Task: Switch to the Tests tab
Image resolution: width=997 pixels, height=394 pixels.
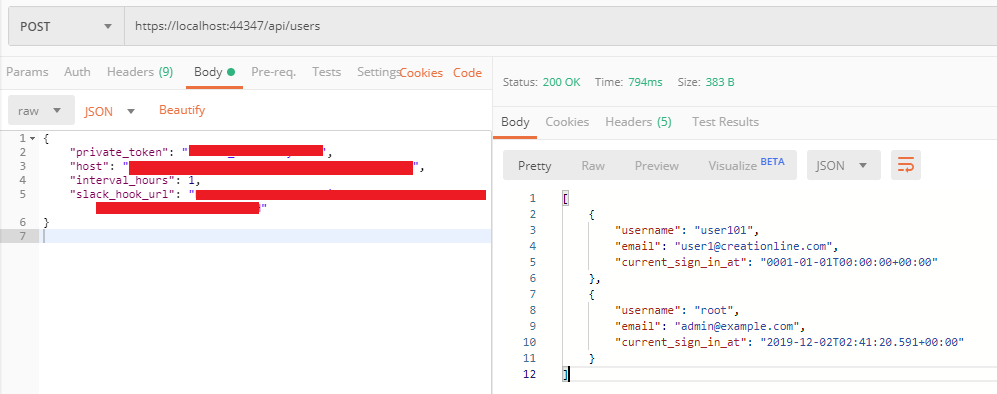Action: (326, 72)
